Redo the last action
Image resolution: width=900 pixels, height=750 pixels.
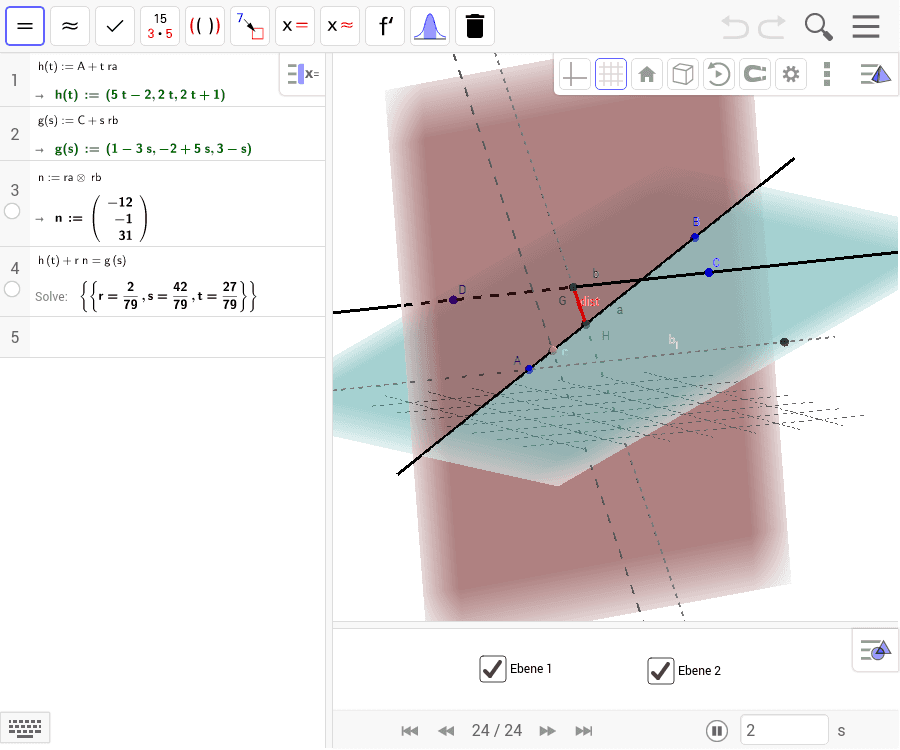[771, 26]
